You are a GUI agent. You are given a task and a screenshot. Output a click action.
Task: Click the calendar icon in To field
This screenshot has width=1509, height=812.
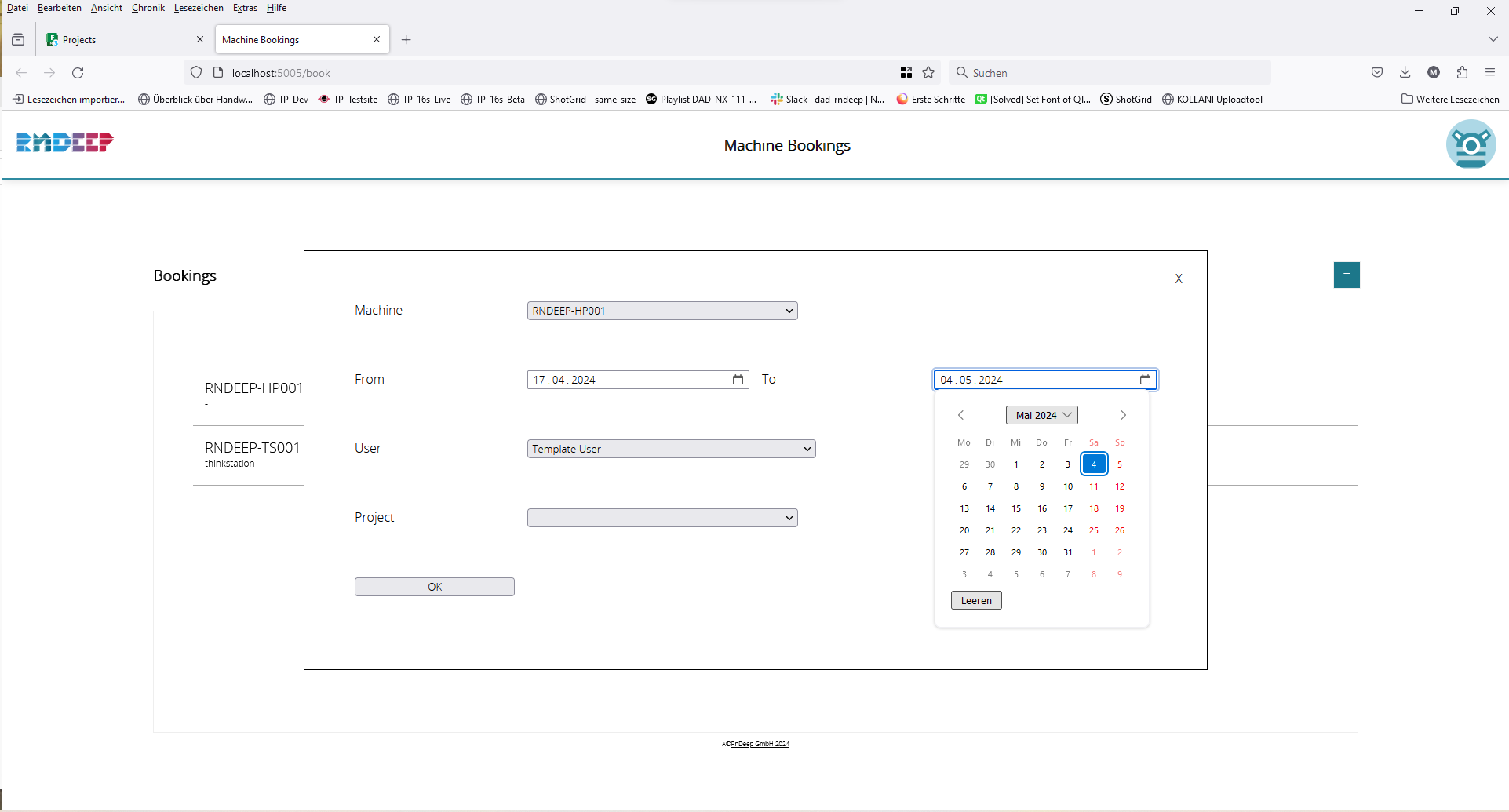click(x=1145, y=380)
